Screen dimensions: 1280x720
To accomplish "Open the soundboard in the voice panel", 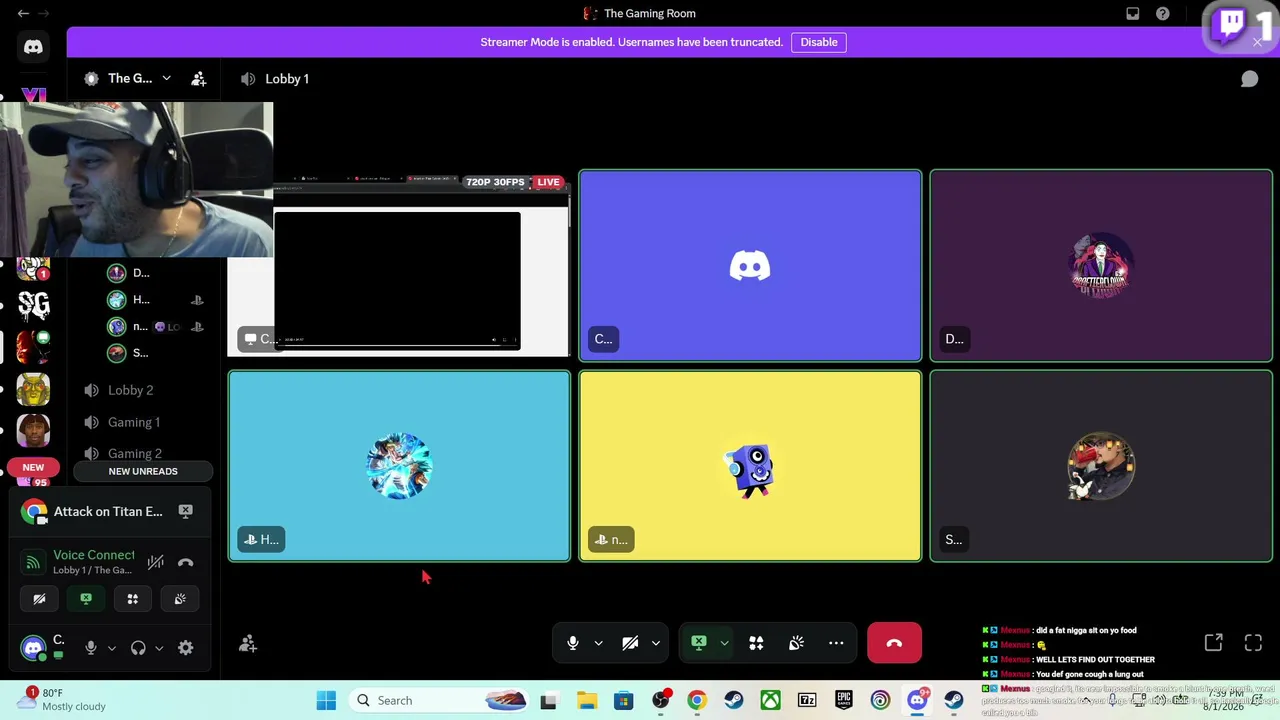I will click(180, 599).
